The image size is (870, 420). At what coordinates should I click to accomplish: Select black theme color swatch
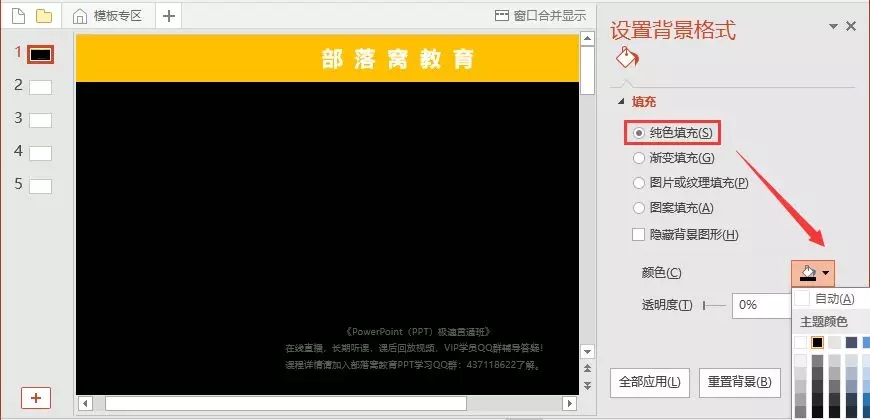click(817, 342)
